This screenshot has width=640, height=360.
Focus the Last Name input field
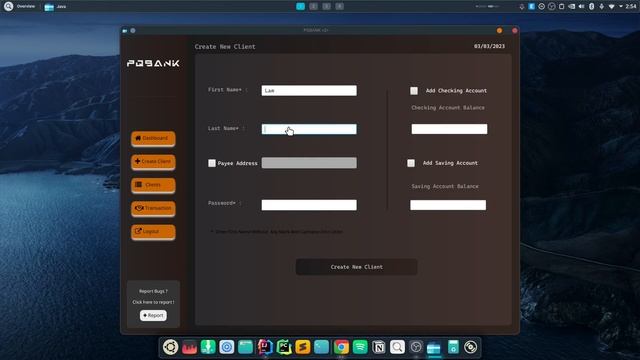click(309, 129)
